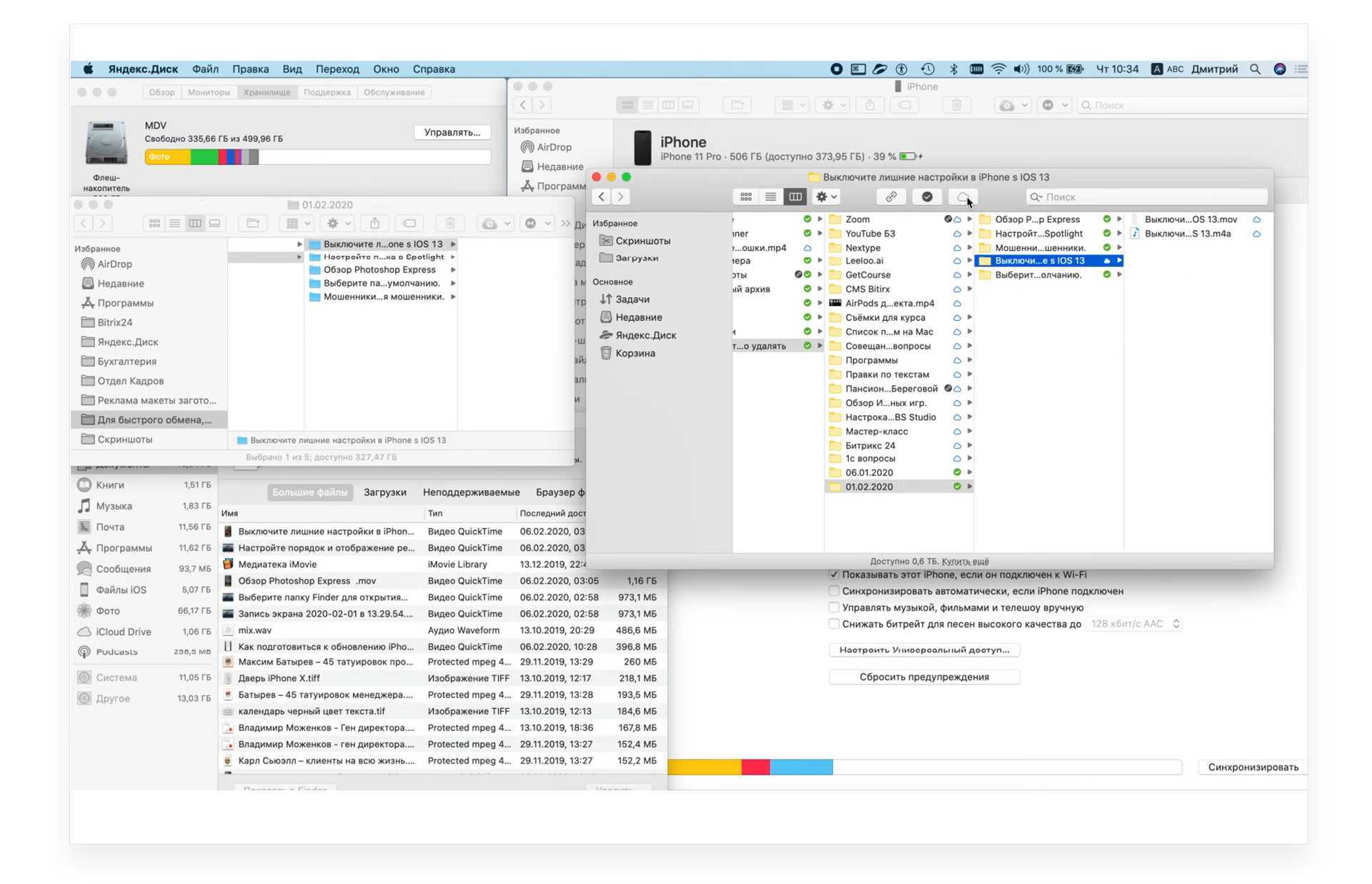Open the bitrate 128 кбит/с AAC dropdown
Screen dimensions: 1372x884
(x=1134, y=624)
